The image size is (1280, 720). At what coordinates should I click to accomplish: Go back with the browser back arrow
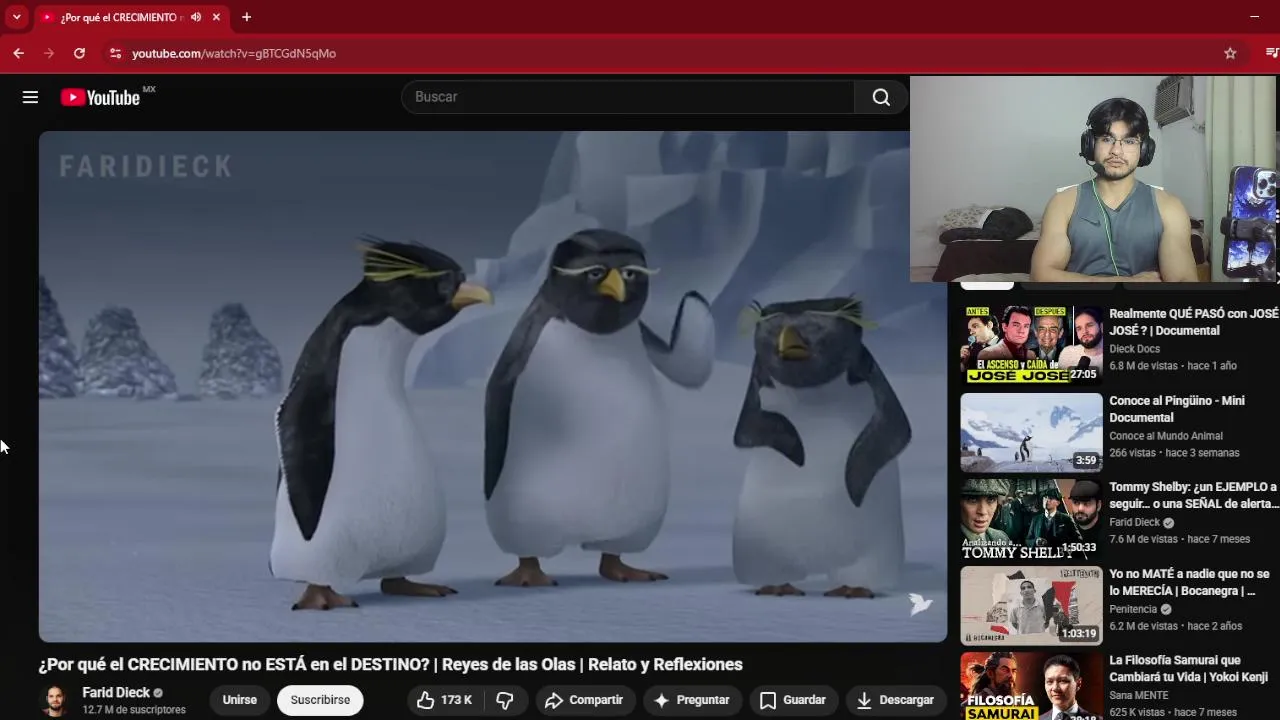click(x=18, y=53)
